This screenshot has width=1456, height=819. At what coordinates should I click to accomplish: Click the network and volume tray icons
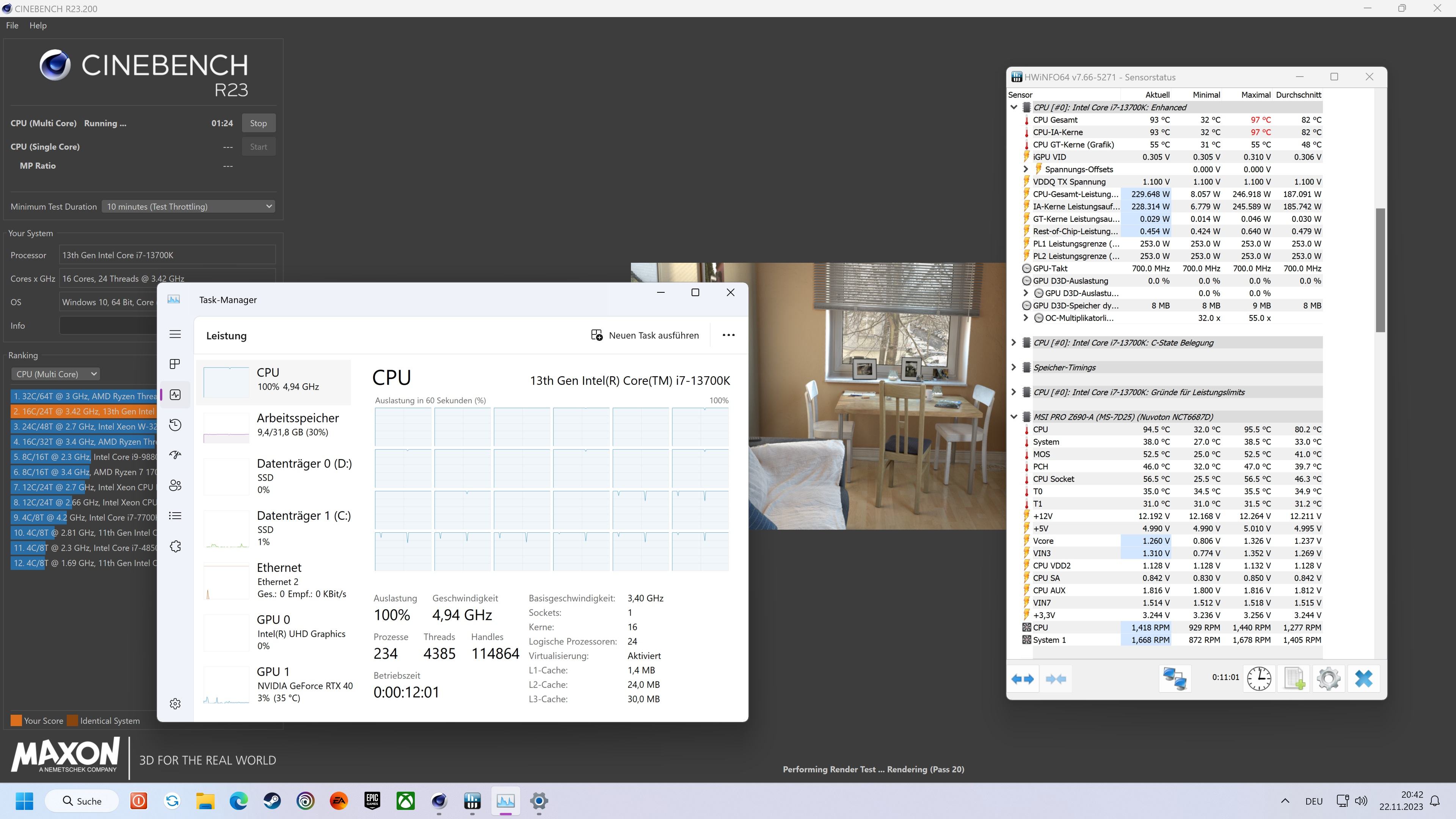tap(1351, 801)
